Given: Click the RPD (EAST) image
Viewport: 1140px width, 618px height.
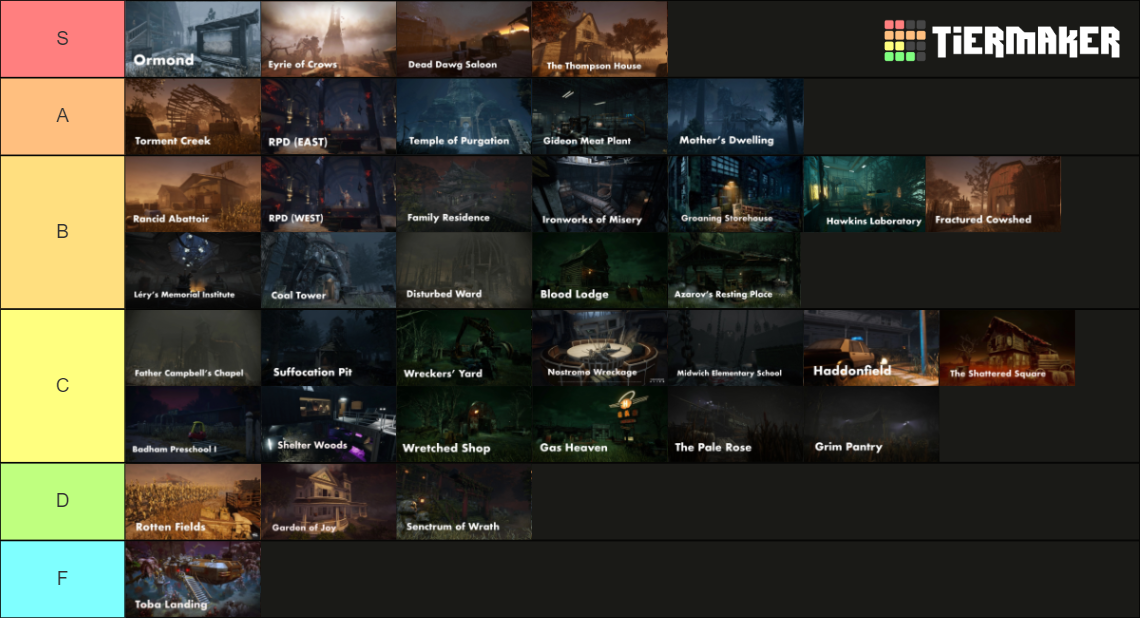Looking at the screenshot, I should (328, 116).
